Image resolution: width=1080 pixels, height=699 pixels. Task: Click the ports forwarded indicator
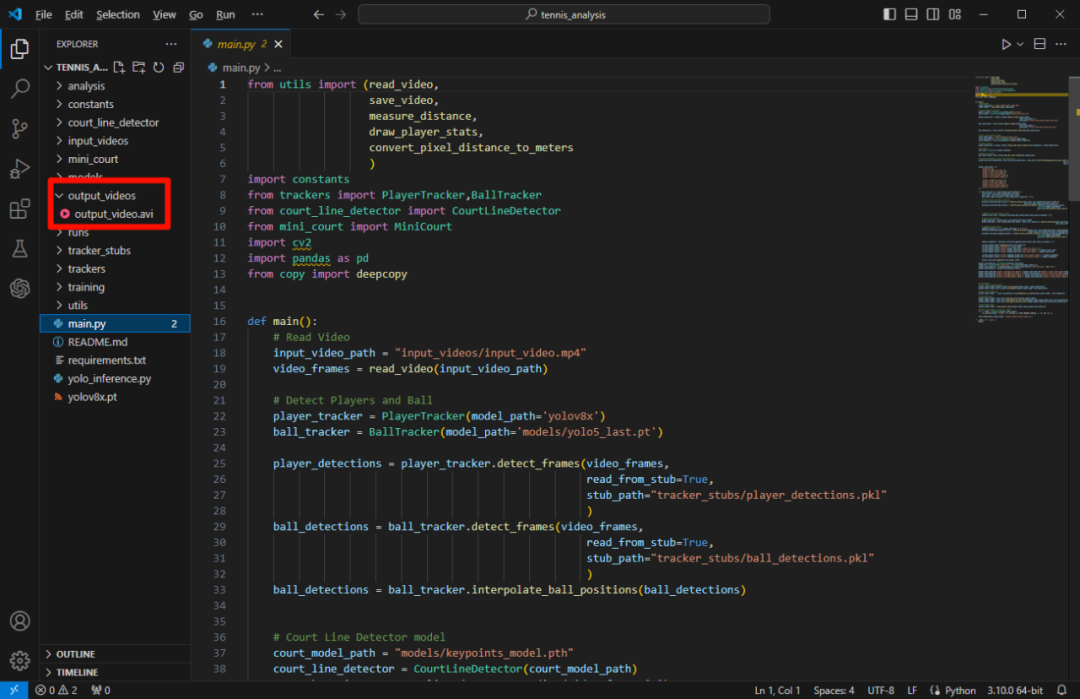point(101,690)
